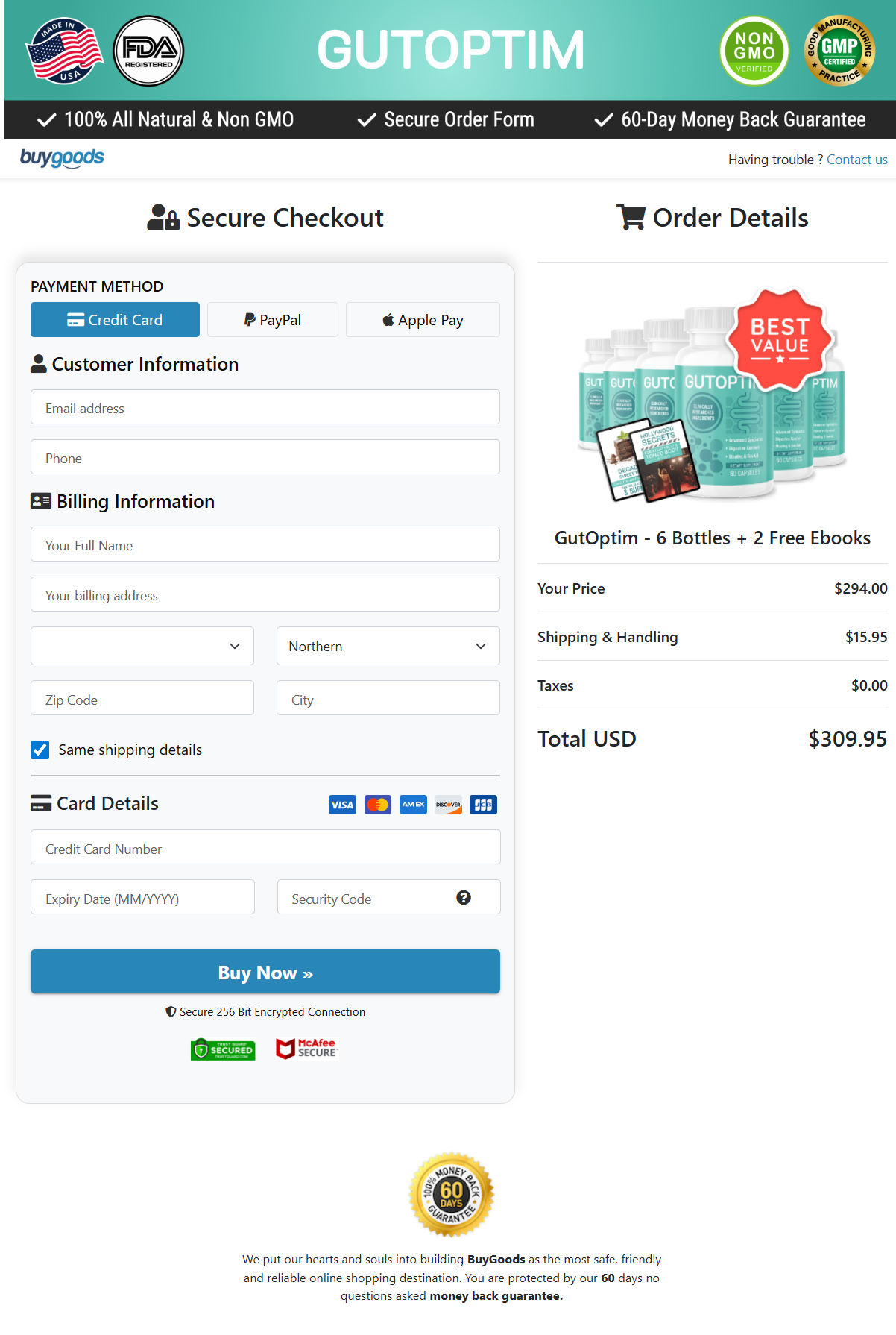The image size is (896, 1335).
Task: Click the Non GMO Verified badge
Action: [754, 50]
